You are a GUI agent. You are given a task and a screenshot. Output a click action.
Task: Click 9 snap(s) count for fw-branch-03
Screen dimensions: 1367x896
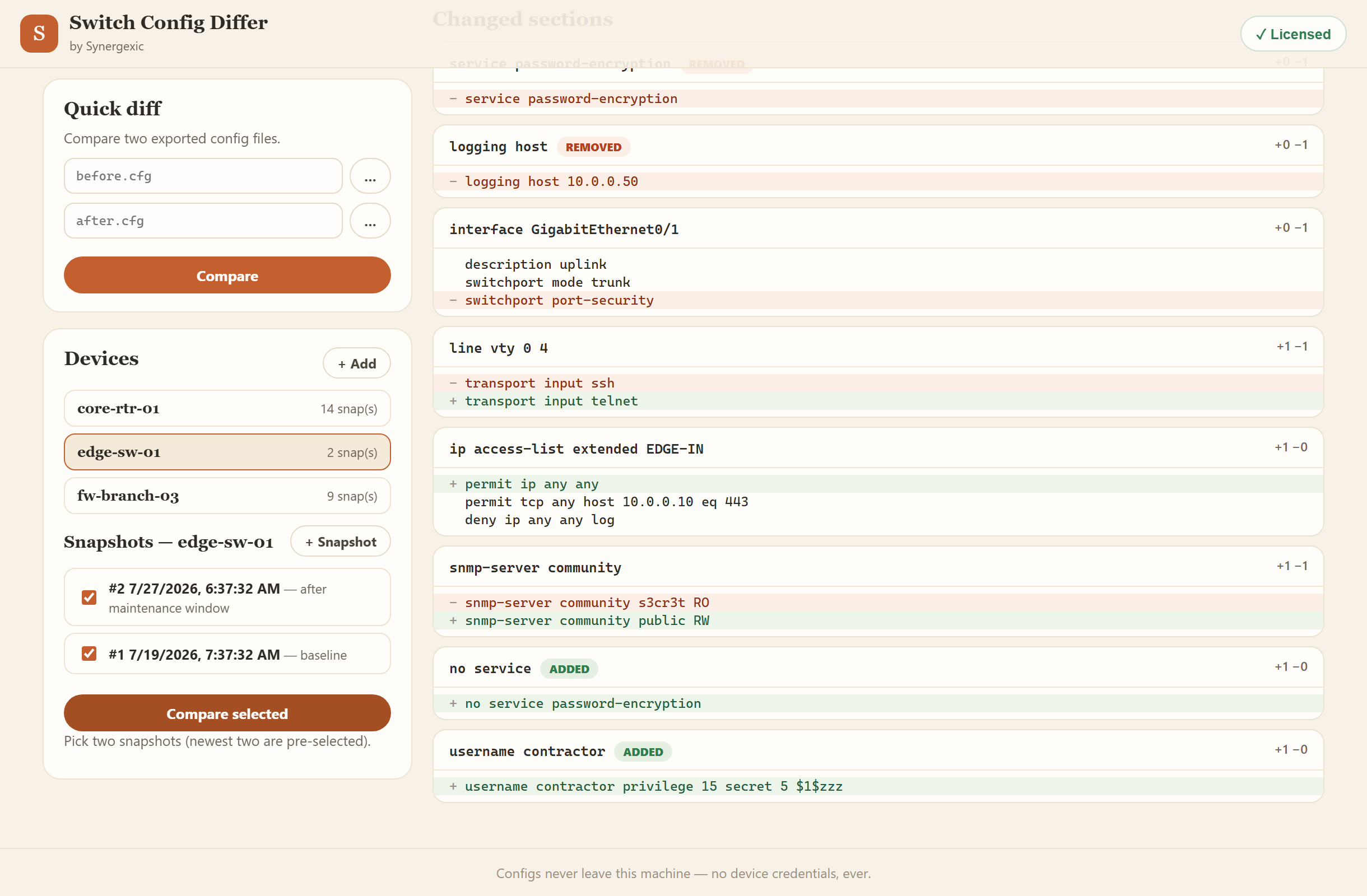[x=352, y=496]
